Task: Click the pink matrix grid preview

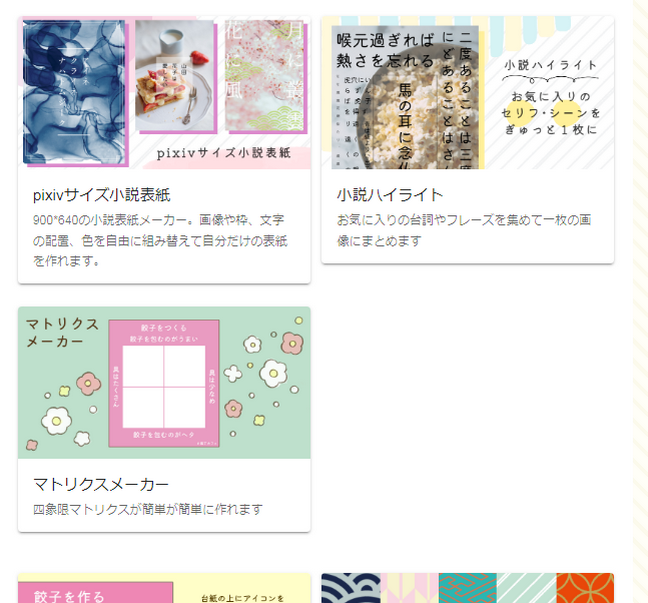Action: (164, 383)
